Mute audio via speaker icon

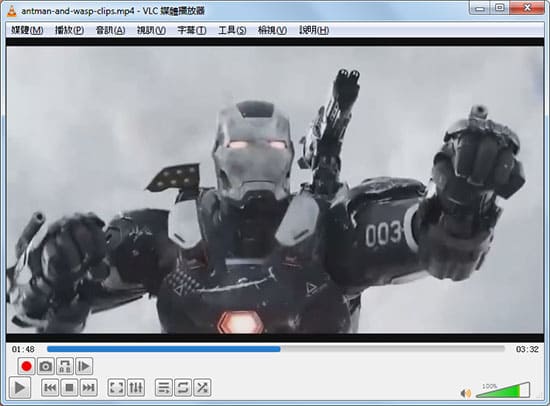(x=466, y=393)
